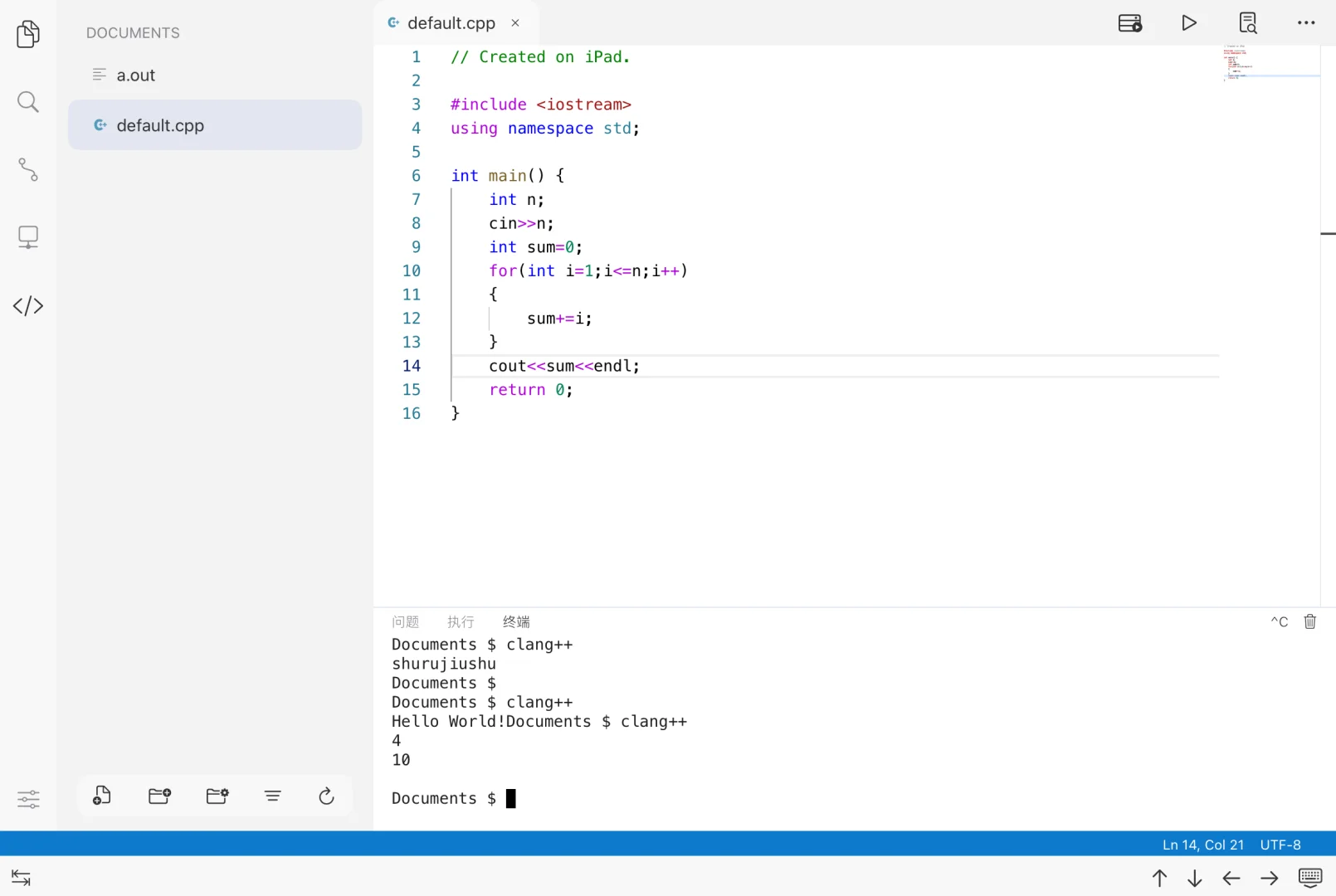The image size is (1336, 896).
Task: Switch to the 执行 output tab
Action: [461, 621]
